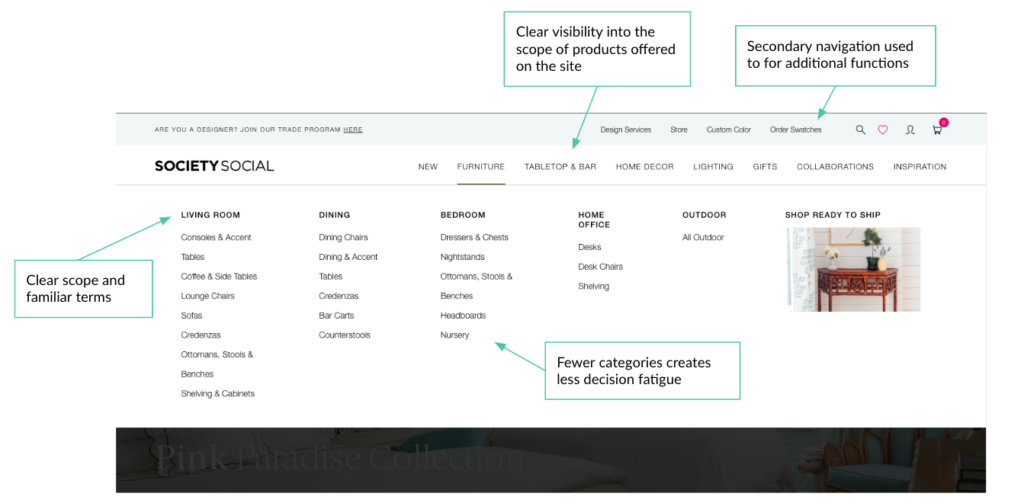Open Sofas link
1024x503 pixels.
click(x=191, y=316)
